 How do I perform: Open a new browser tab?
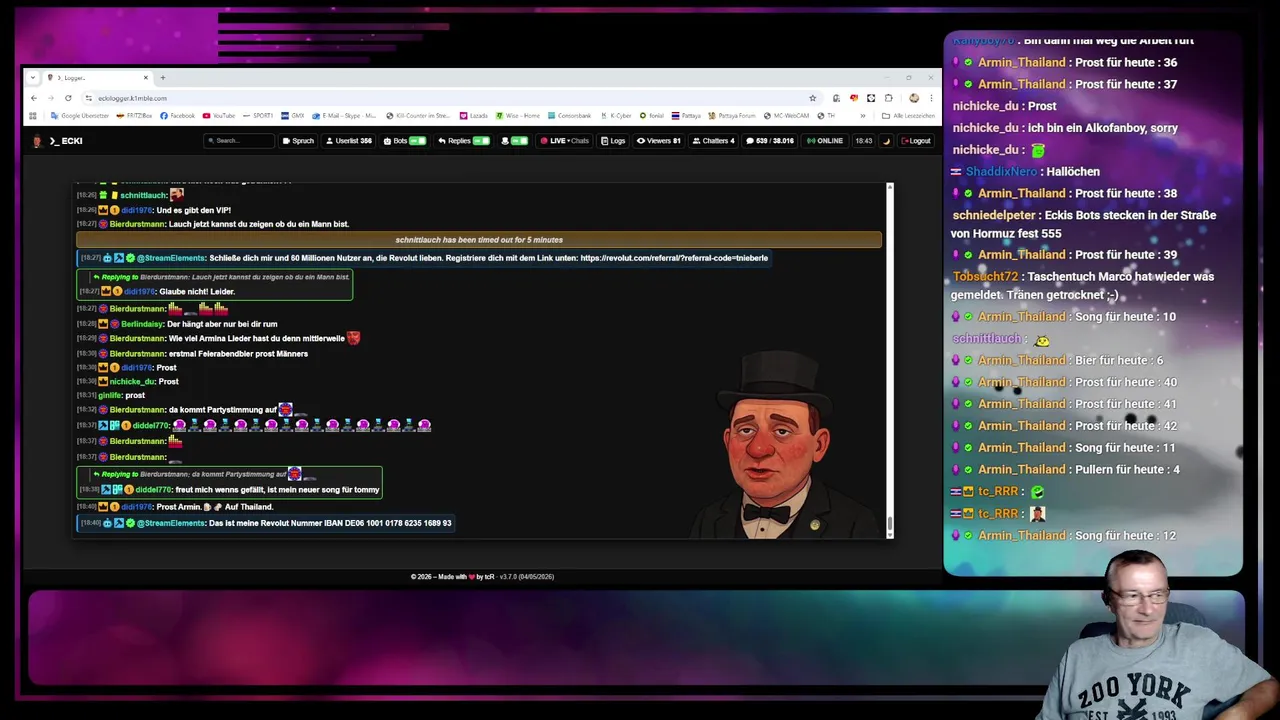[163, 77]
